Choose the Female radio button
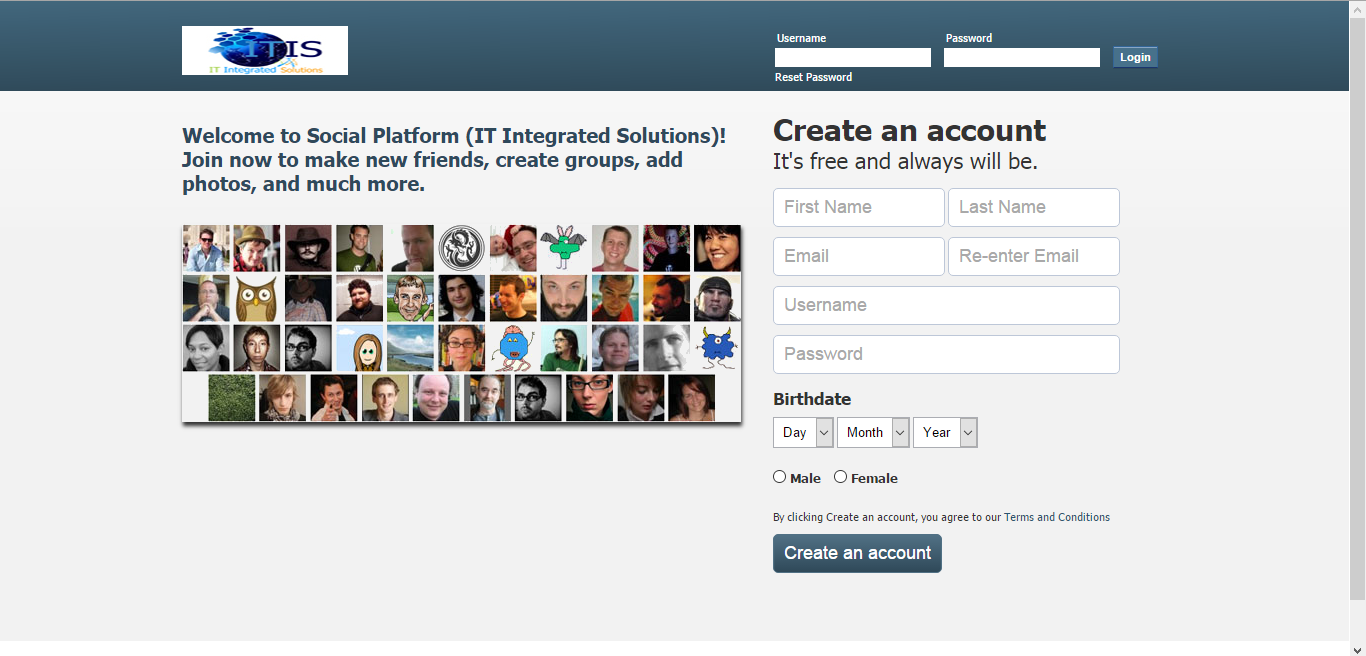Image resolution: width=1366 pixels, height=656 pixels. (841, 477)
